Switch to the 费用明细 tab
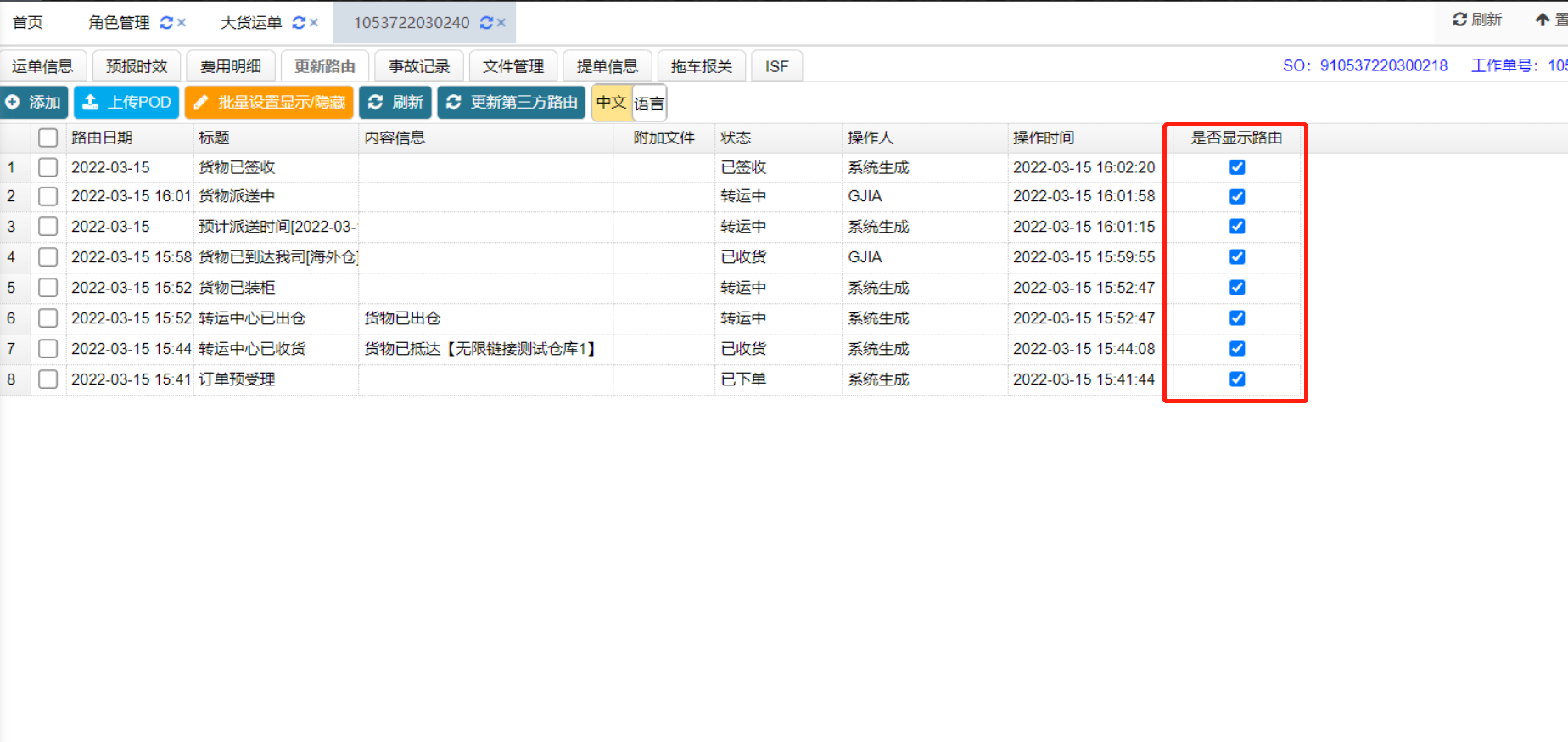Screen dimensions: 1568x742 click(231, 66)
